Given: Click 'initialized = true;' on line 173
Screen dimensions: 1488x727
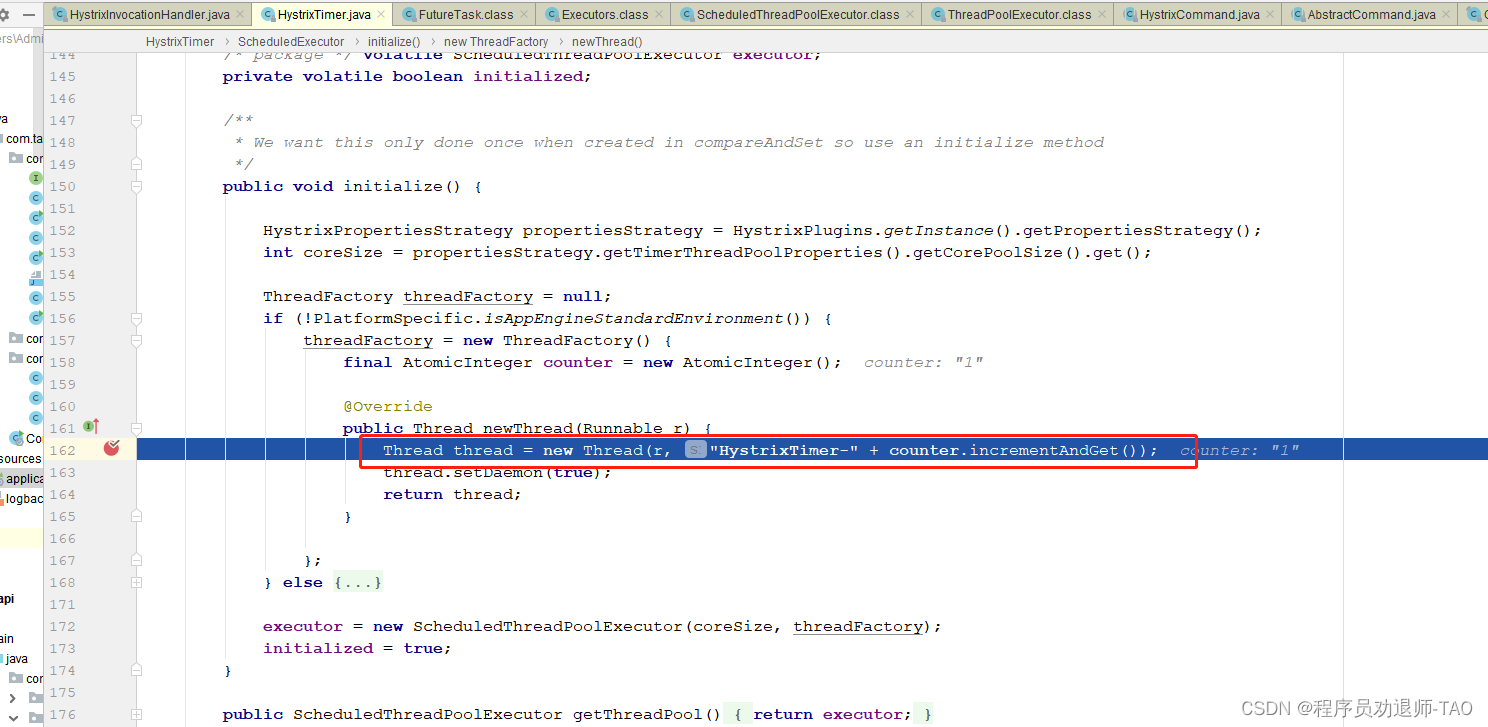Looking at the screenshot, I should pyautogui.click(x=357, y=649).
